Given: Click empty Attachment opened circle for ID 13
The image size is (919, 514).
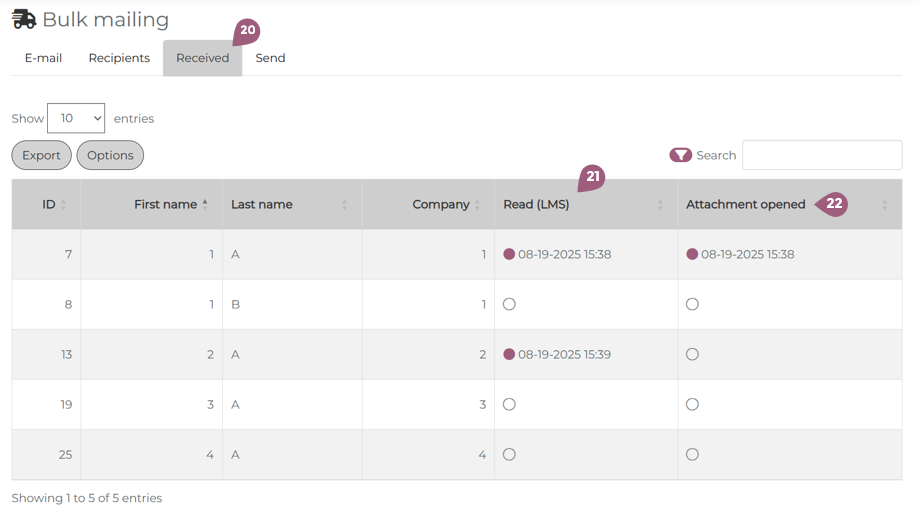Looking at the screenshot, I should (x=692, y=354).
